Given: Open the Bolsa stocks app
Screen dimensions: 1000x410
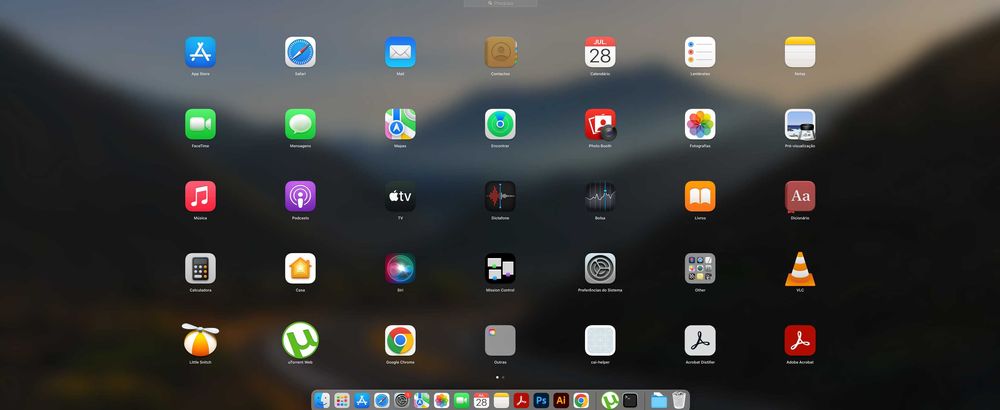Looking at the screenshot, I should point(600,196).
